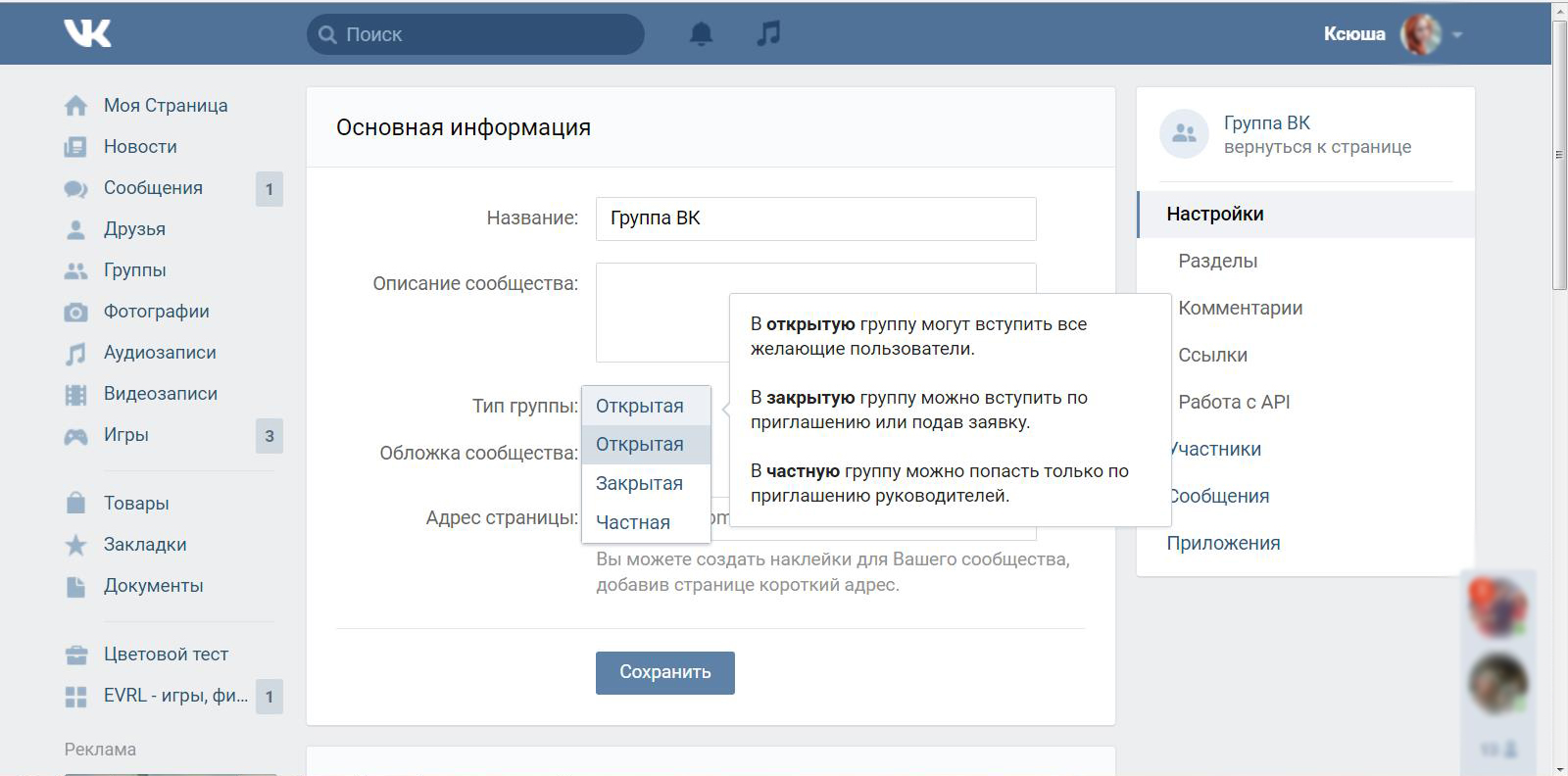Open the Документы link

tap(154, 586)
